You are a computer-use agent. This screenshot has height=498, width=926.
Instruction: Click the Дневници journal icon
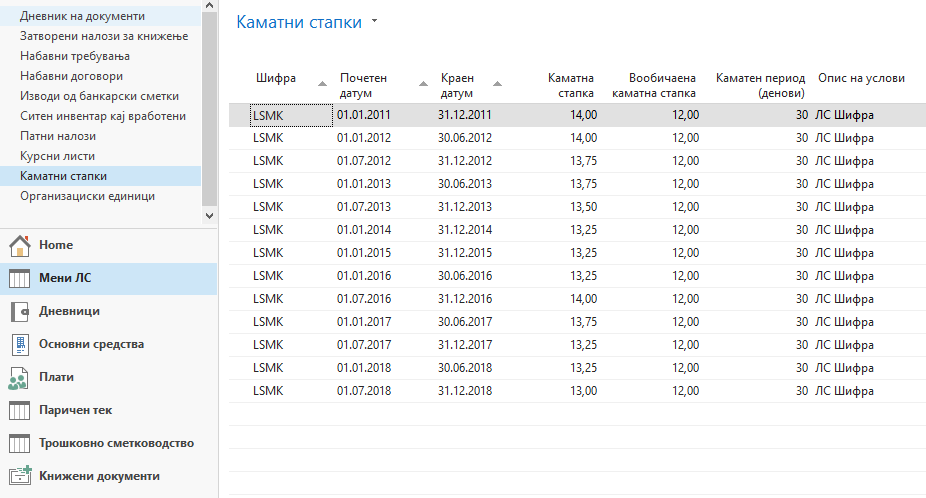tap(19, 311)
